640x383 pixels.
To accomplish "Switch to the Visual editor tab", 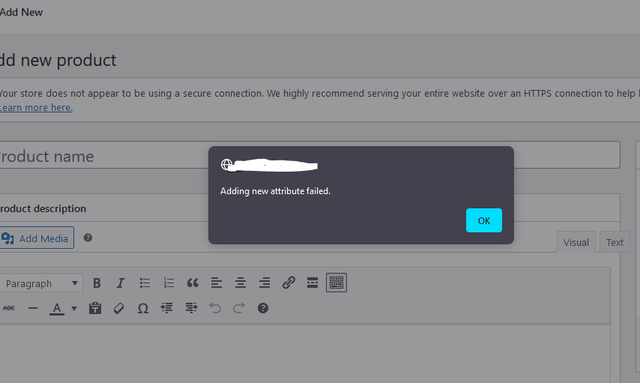I will tap(576, 242).
